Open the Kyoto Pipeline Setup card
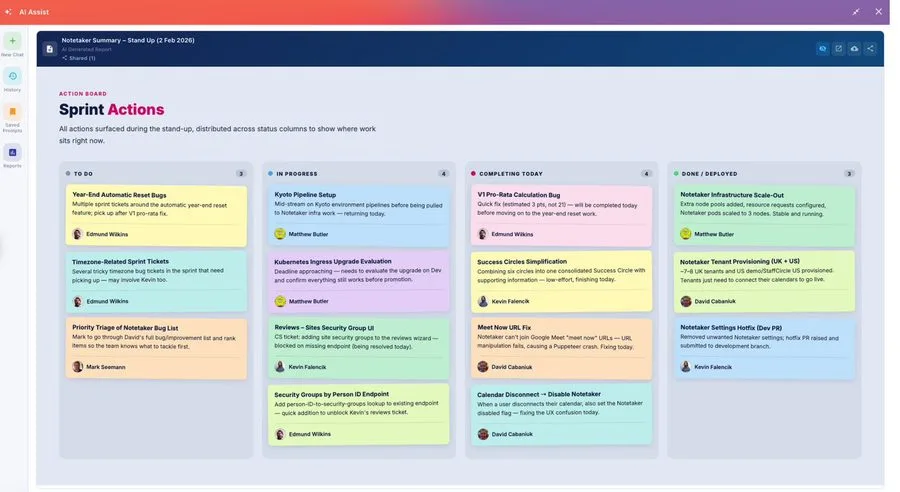The width and height of the screenshot is (900, 492). (359, 215)
